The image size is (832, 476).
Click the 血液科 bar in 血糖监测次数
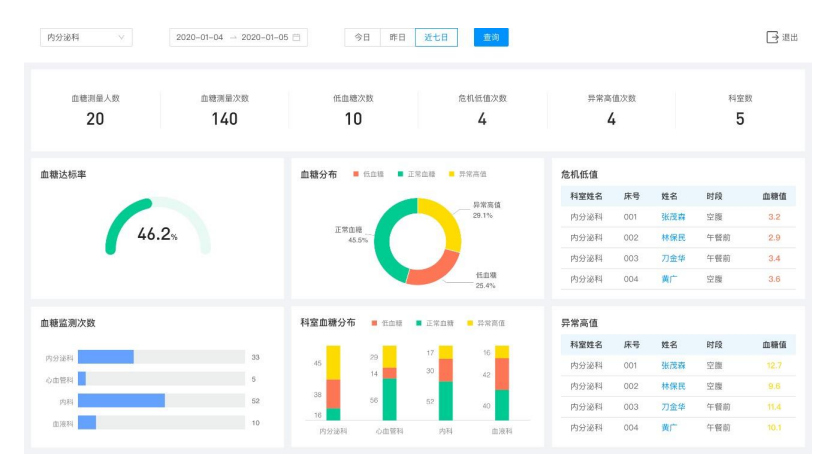pos(87,422)
